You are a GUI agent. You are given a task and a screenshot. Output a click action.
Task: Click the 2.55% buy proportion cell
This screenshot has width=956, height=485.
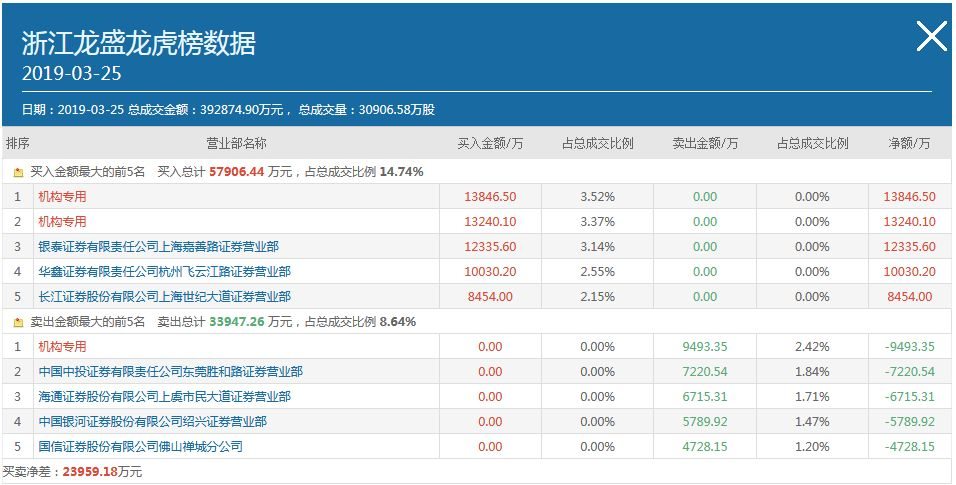pyautogui.click(x=598, y=271)
